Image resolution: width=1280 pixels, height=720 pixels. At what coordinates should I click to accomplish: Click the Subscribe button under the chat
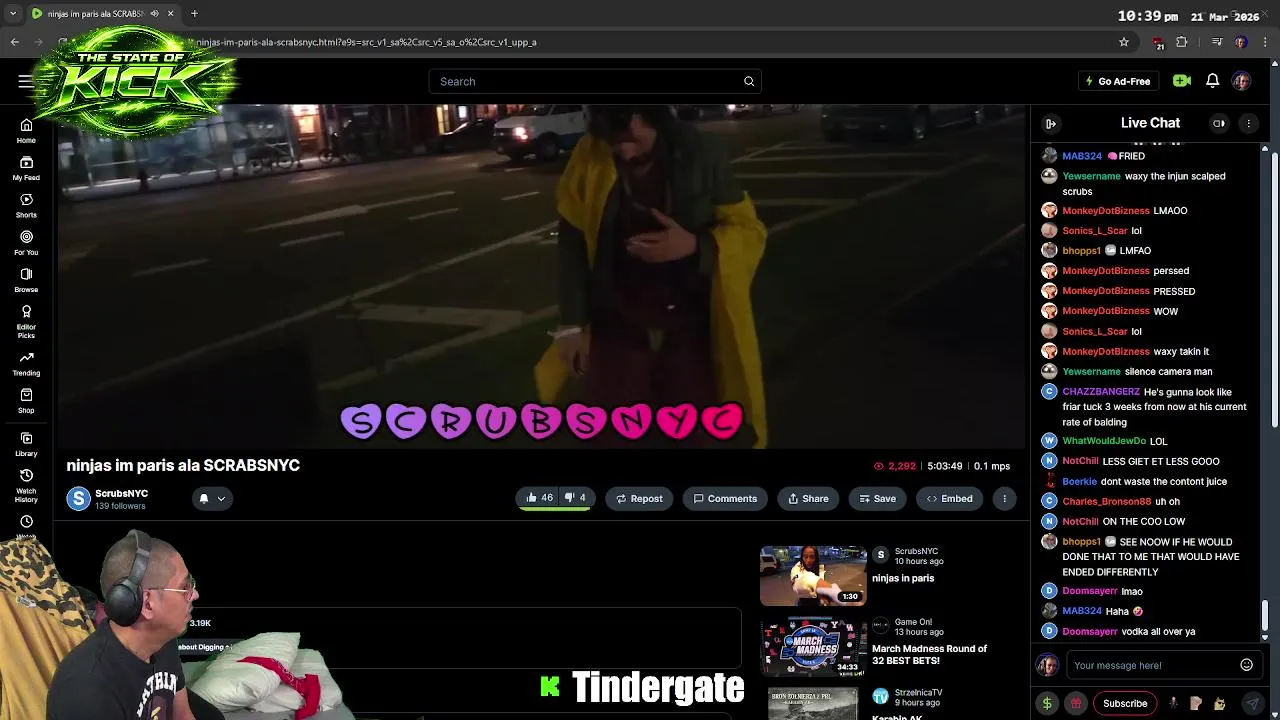(x=1125, y=703)
